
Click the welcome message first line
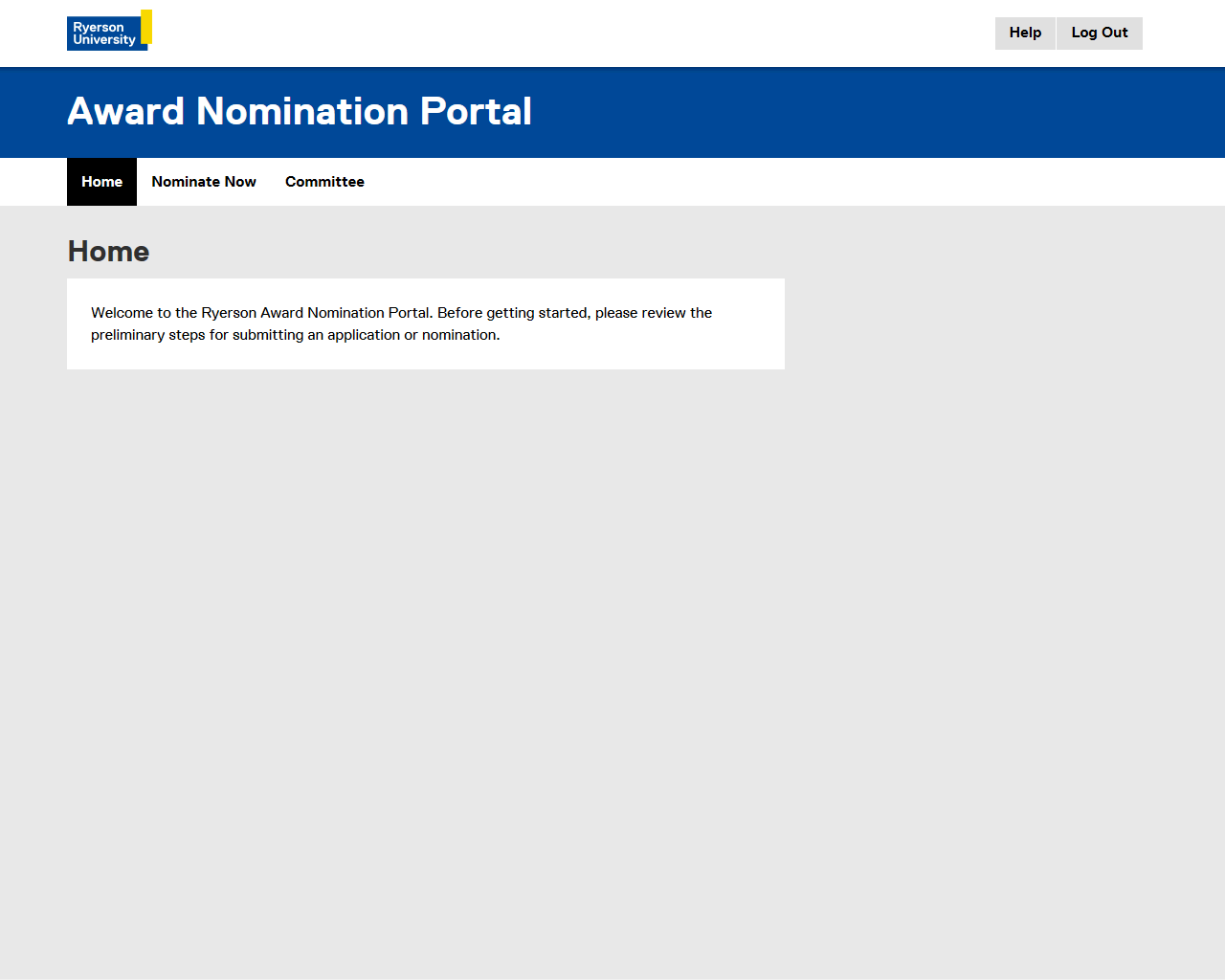[x=401, y=313]
